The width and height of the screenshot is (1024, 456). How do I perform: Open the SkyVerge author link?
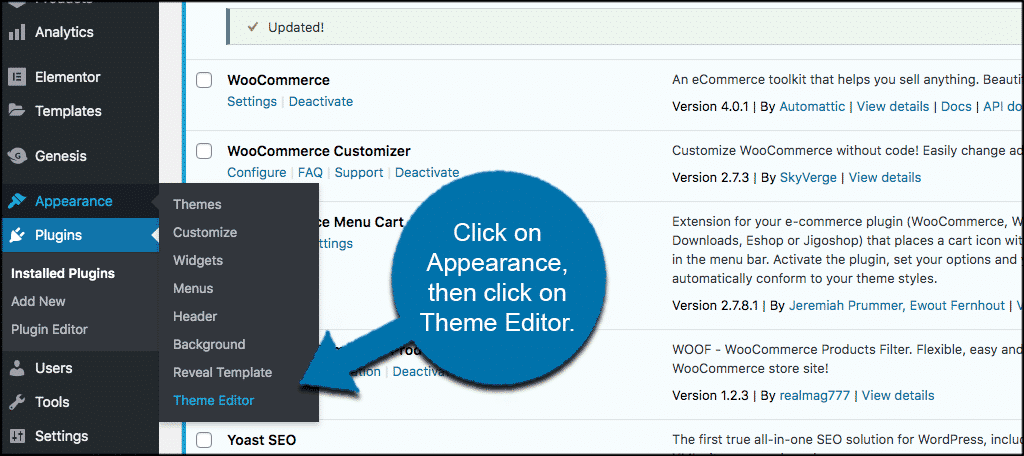[x=808, y=178]
